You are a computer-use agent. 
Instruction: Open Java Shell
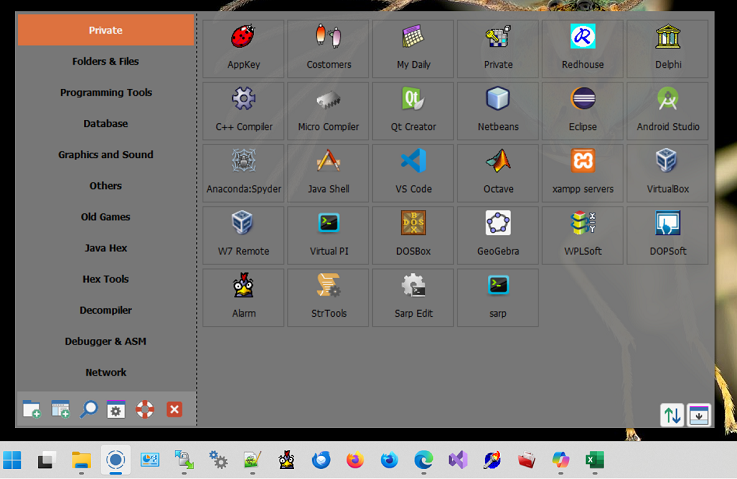coord(328,173)
